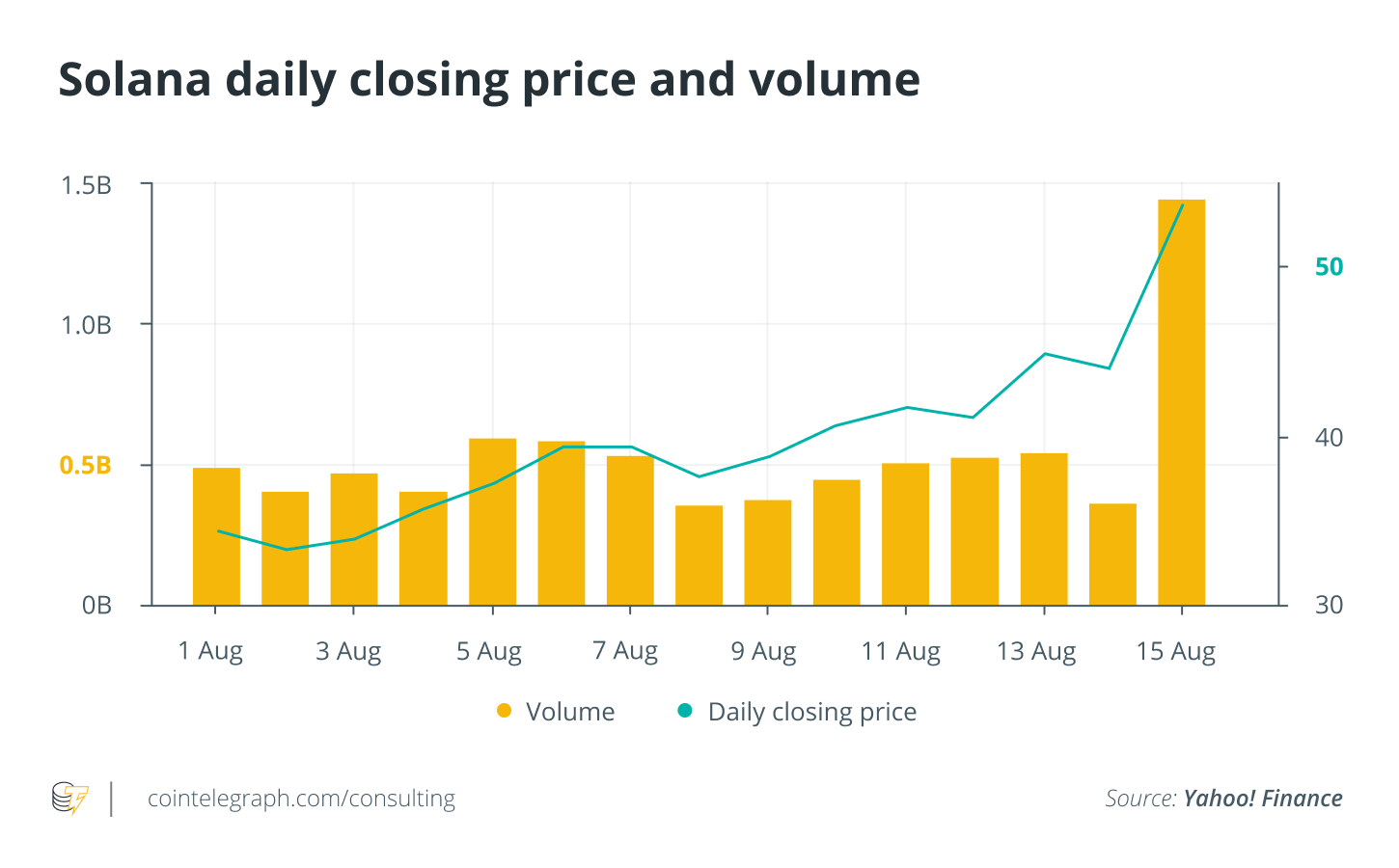Open the cointelegraph.com/consulting link

tap(301, 799)
